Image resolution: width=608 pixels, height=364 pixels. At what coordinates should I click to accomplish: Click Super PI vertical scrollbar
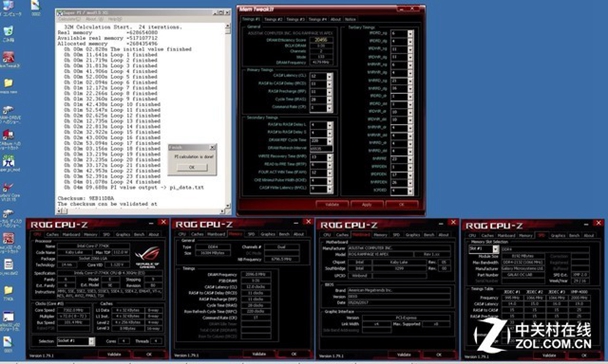pyautogui.click(x=228, y=116)
